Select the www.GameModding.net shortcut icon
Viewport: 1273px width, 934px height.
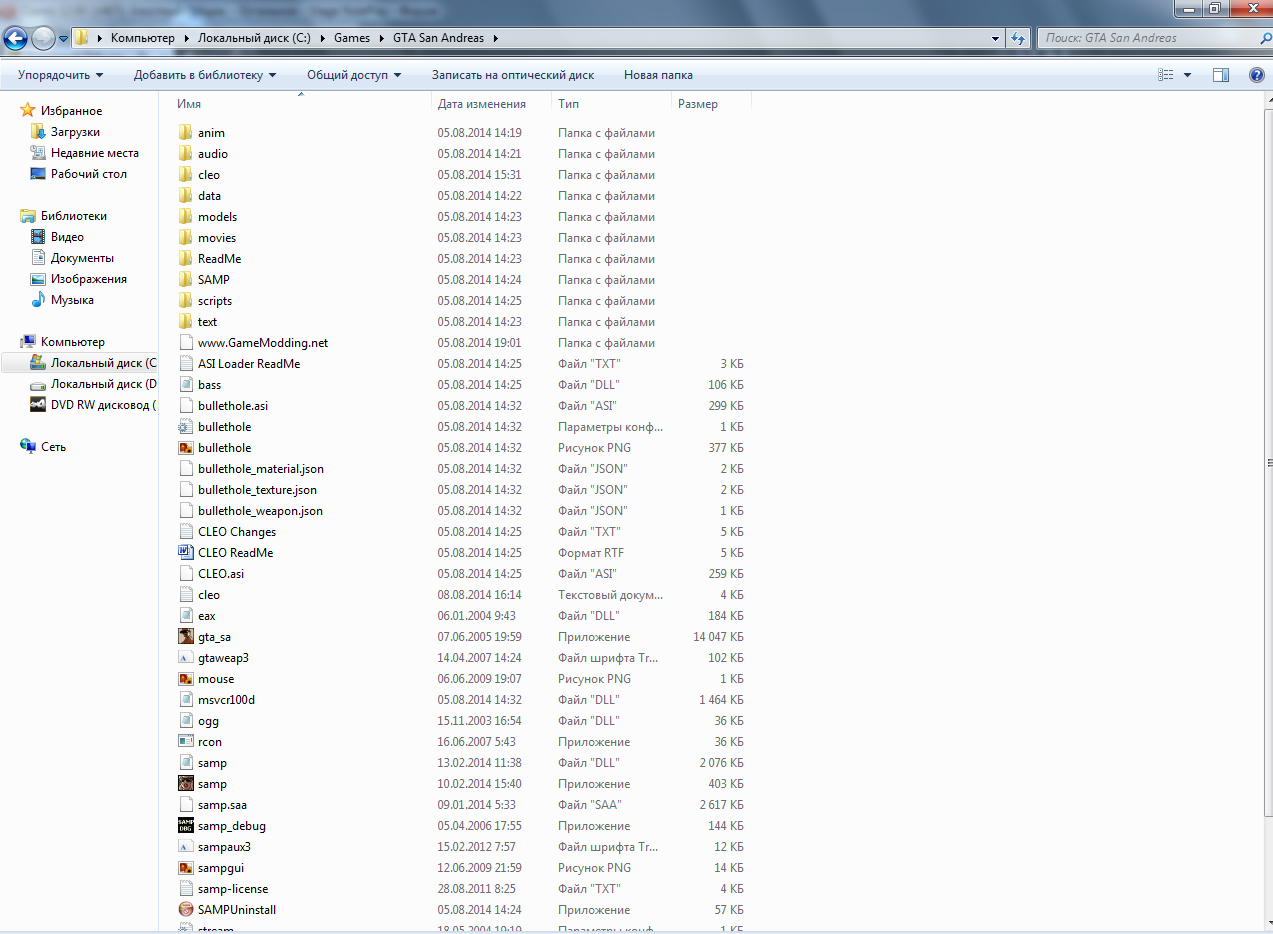(185, 343)
